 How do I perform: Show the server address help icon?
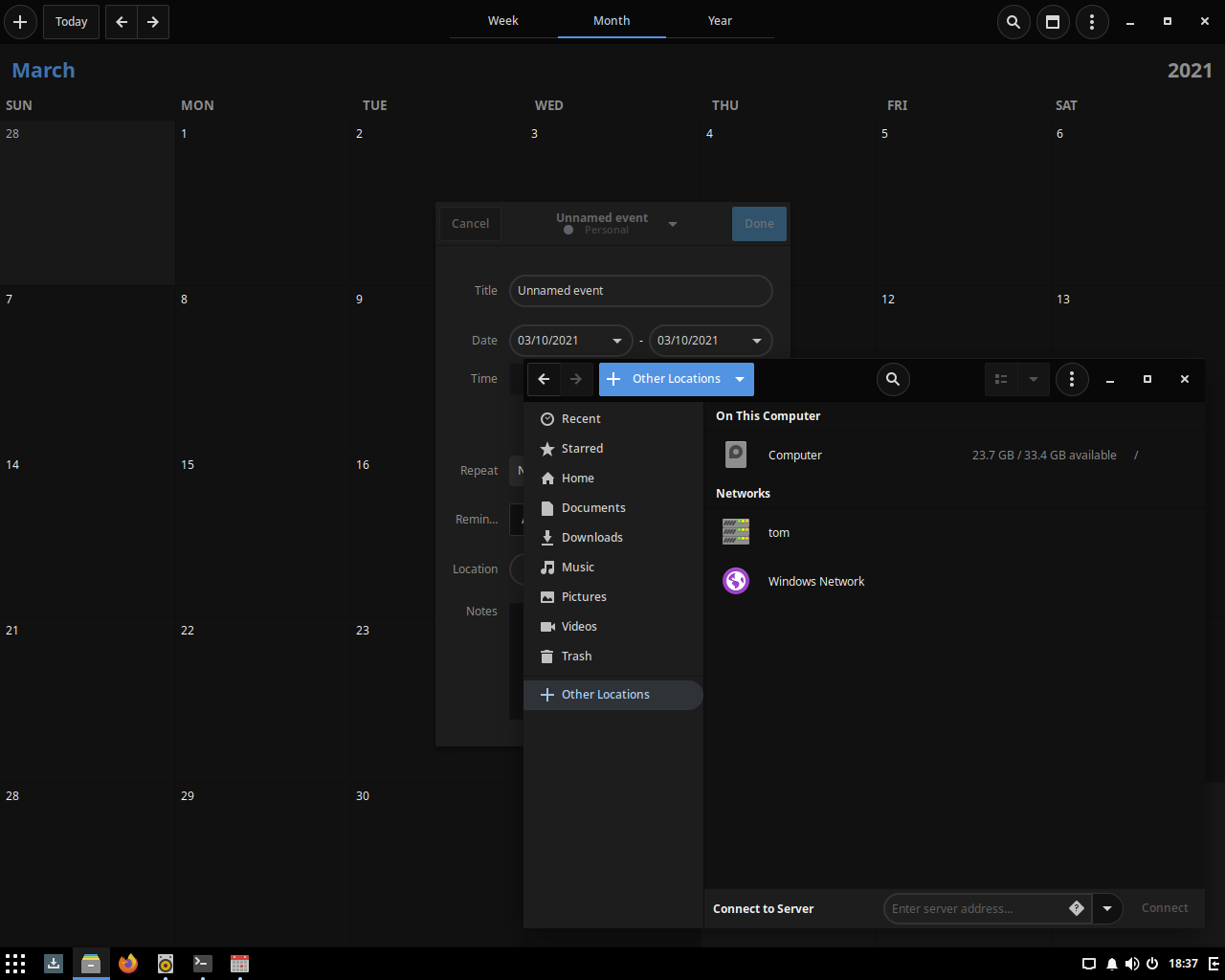coord(1077,908)
